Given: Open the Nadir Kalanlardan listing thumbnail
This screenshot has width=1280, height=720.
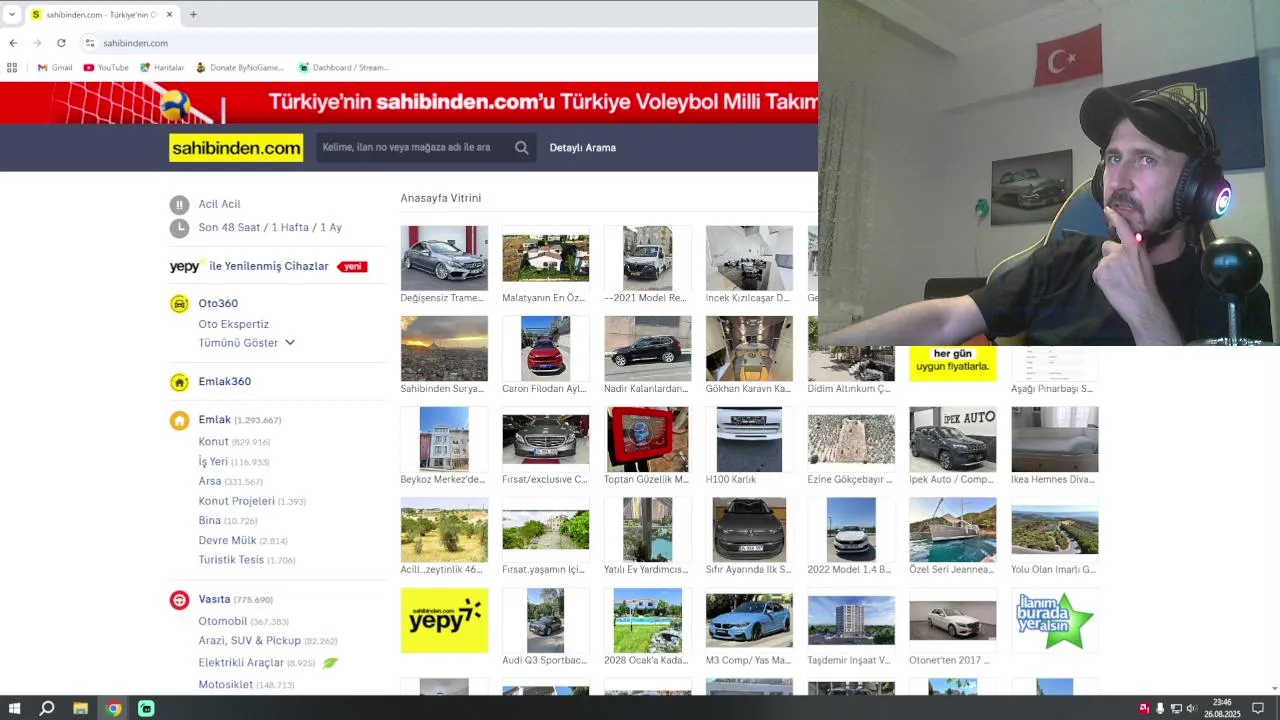Looking at the screenshot, I should [647, 349].
